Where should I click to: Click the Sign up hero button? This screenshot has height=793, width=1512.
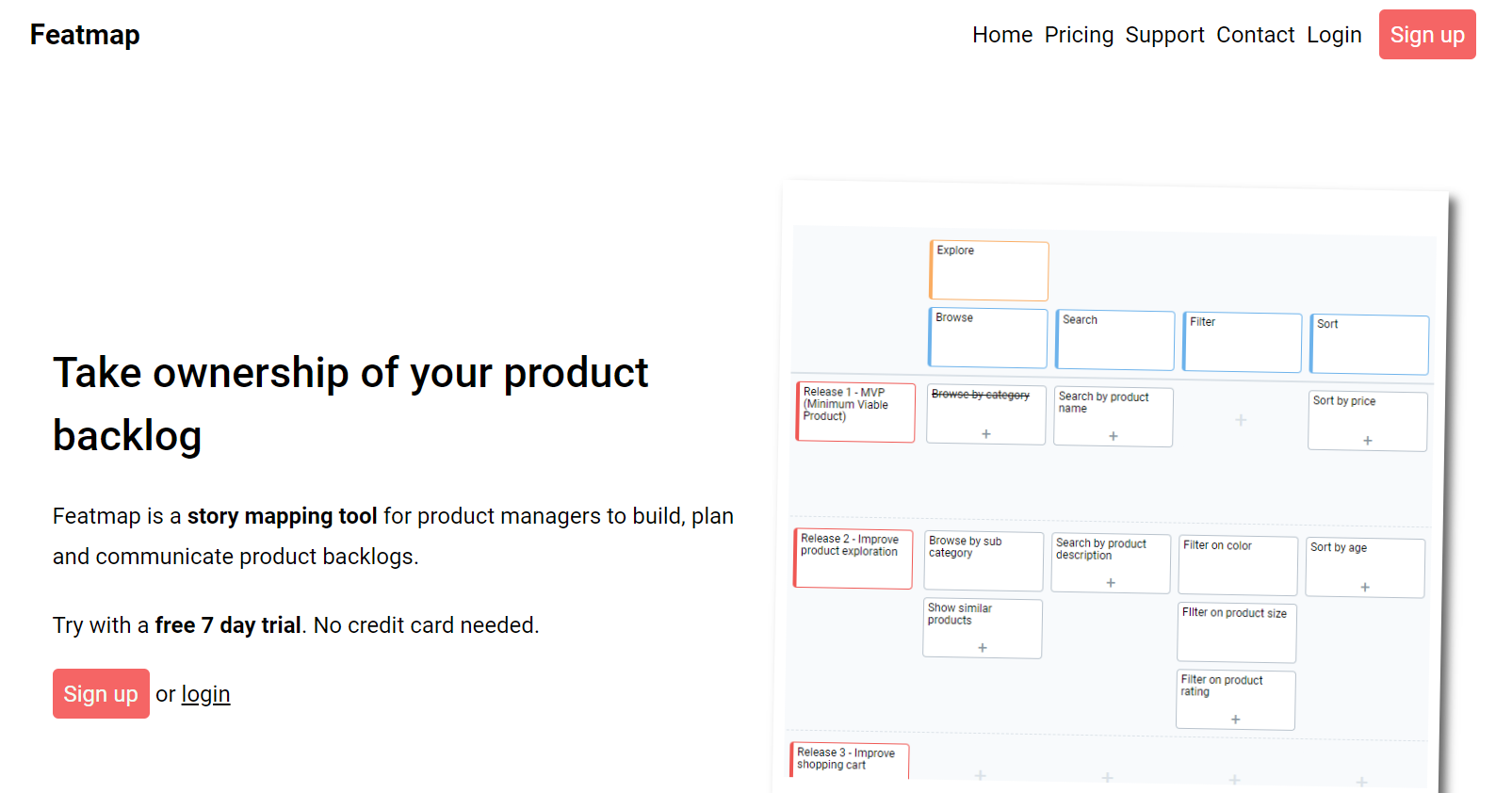[x=101, y=693]
